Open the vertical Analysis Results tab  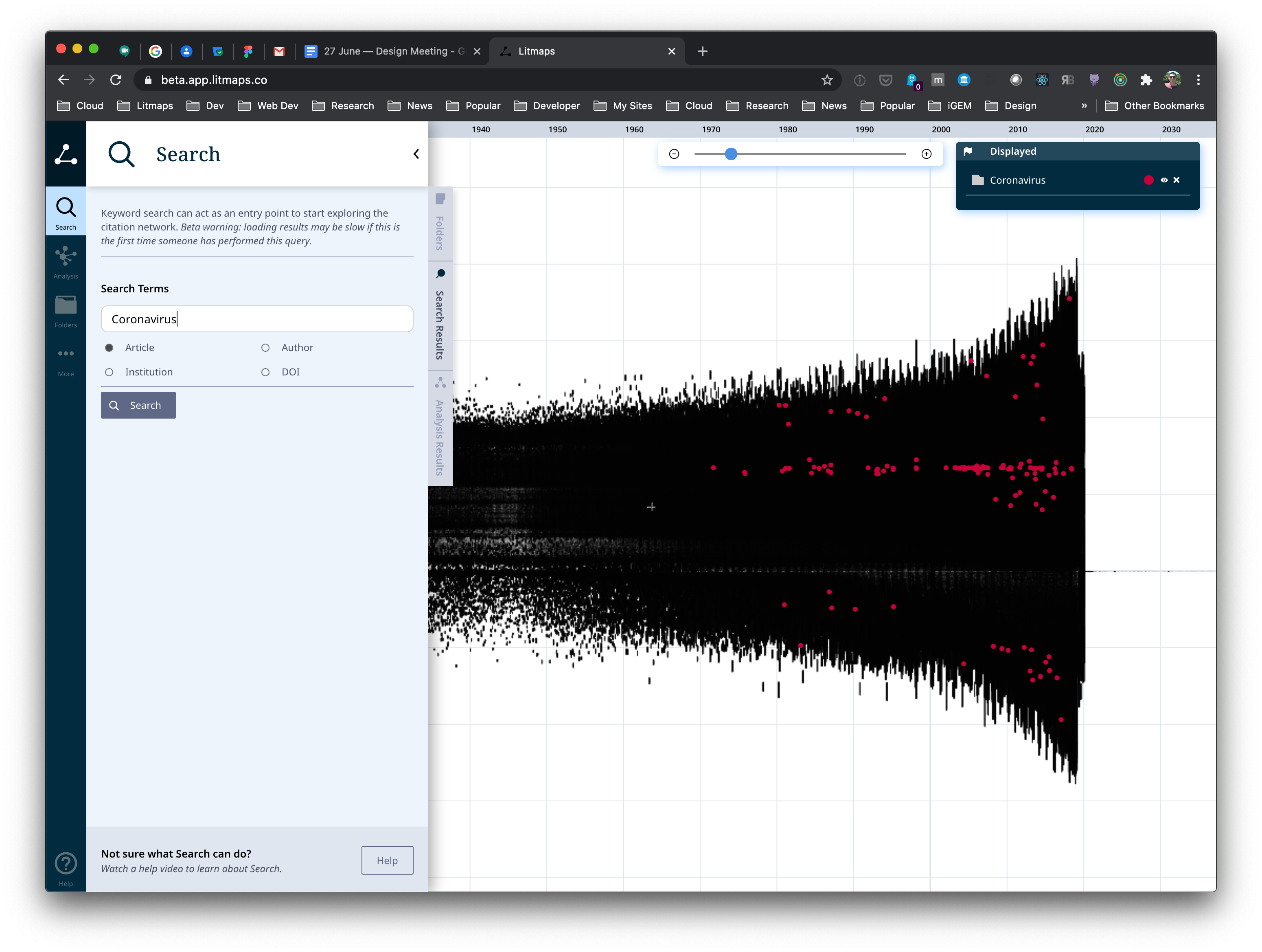point(440,428)
